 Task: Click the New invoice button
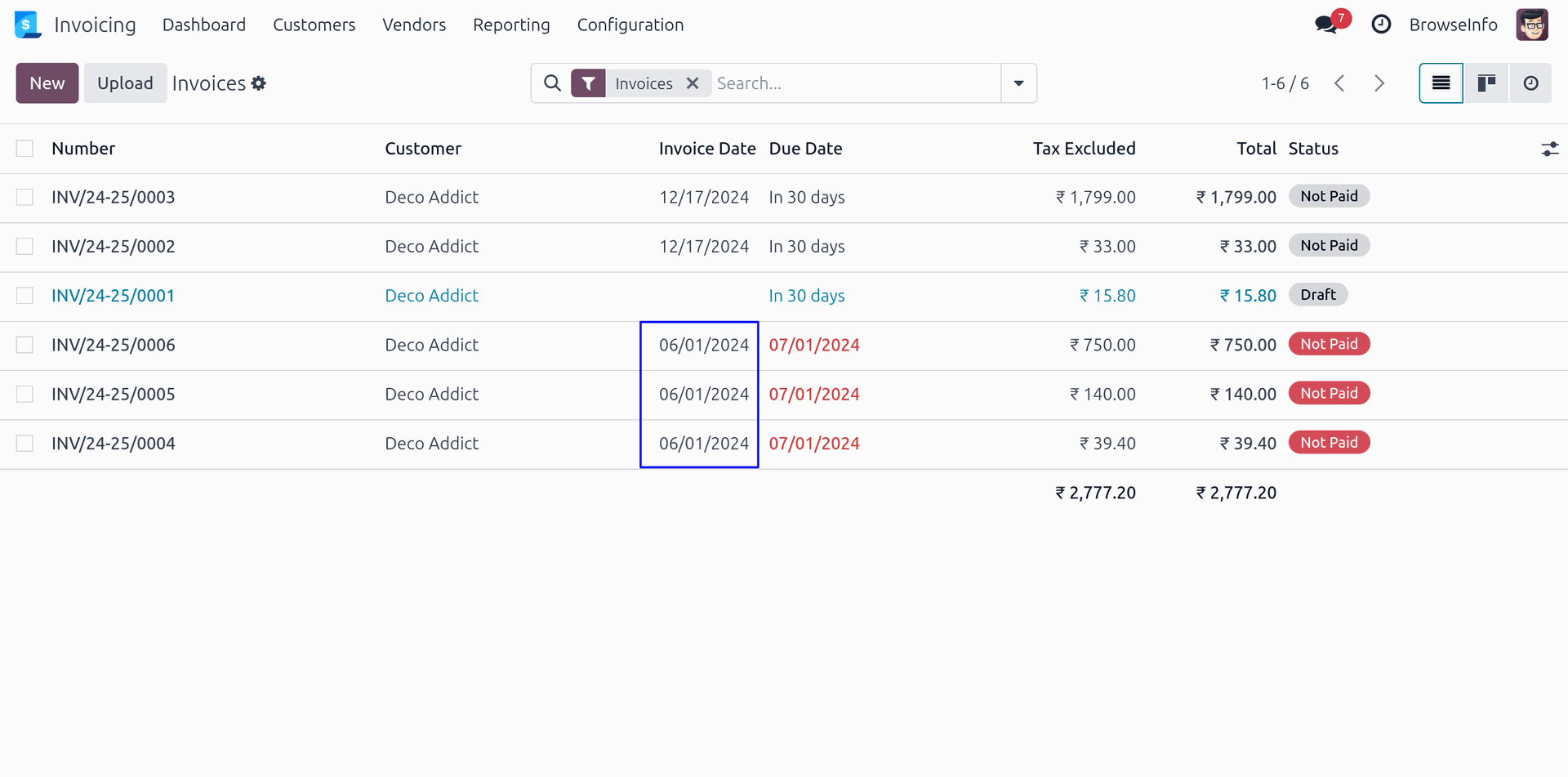[x=47, y=83]
